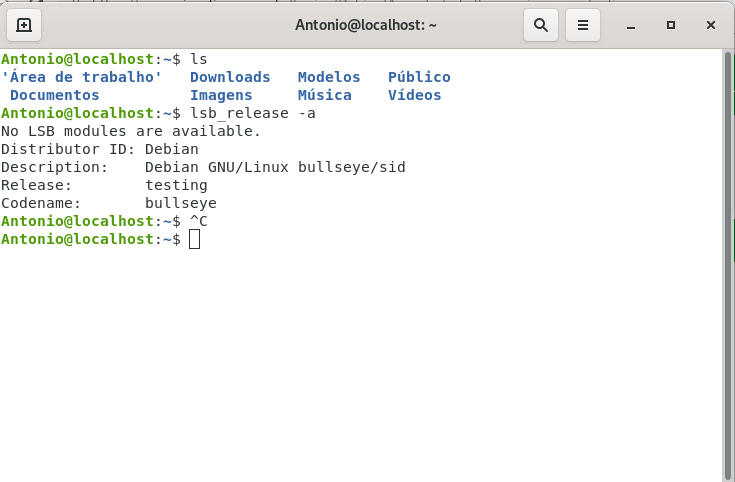Click the 'Documentos' folder name
This screenshot has height=482, width=735.
coord(54,95)
